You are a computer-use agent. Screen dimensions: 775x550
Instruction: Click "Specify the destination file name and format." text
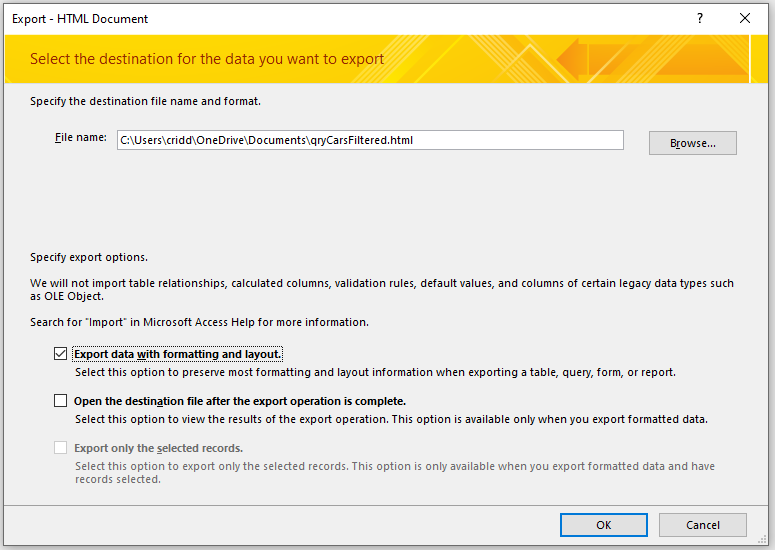[145, 101]
